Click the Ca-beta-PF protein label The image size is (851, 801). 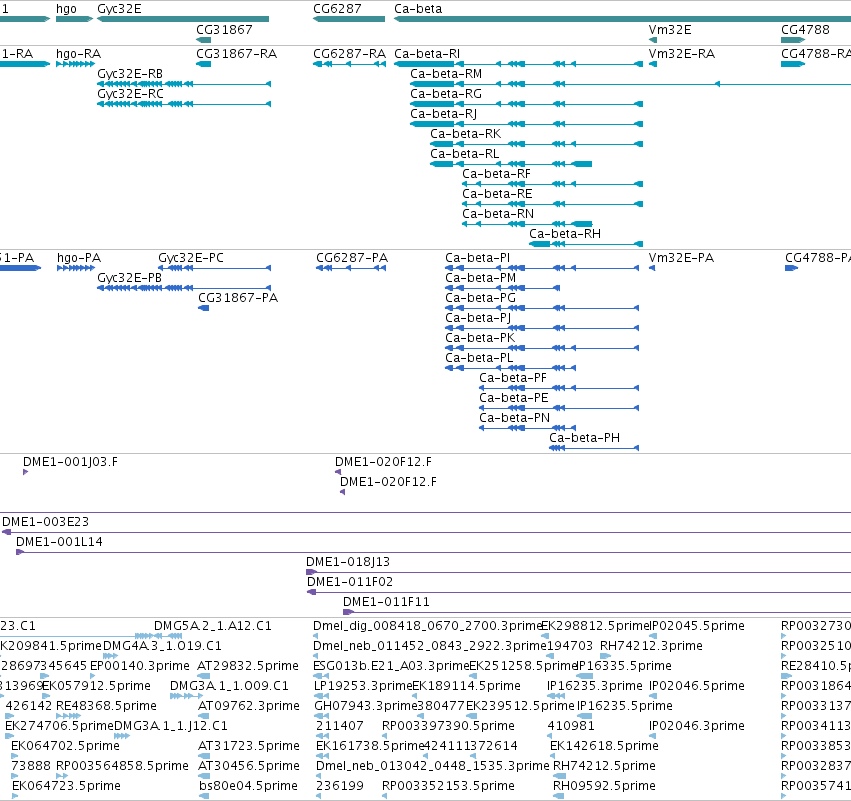(x=513, y=378)
